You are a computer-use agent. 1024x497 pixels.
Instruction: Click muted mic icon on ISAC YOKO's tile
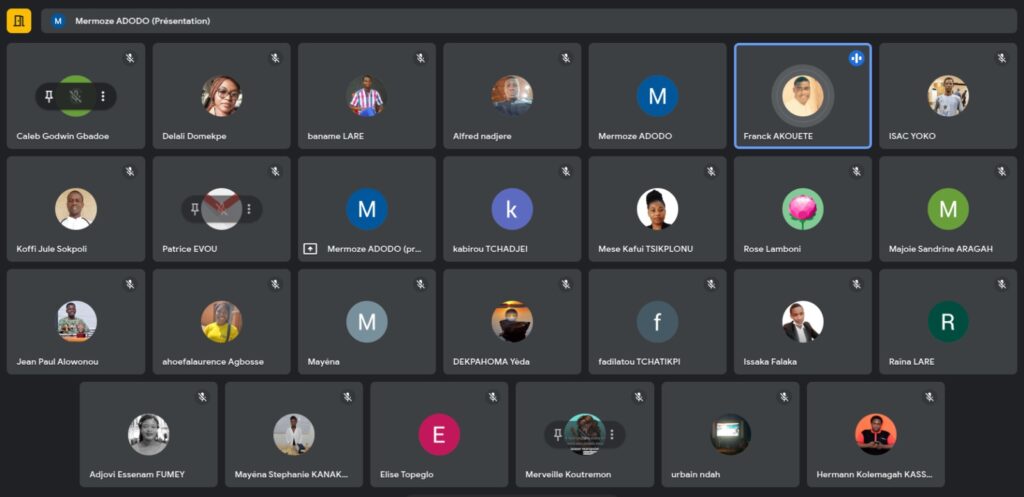pos(1001,58)
